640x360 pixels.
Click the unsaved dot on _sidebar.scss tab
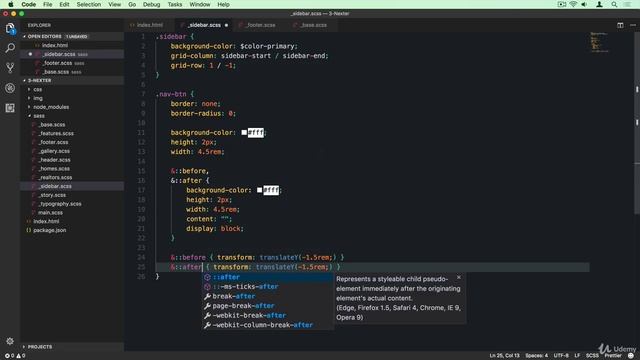226,25
